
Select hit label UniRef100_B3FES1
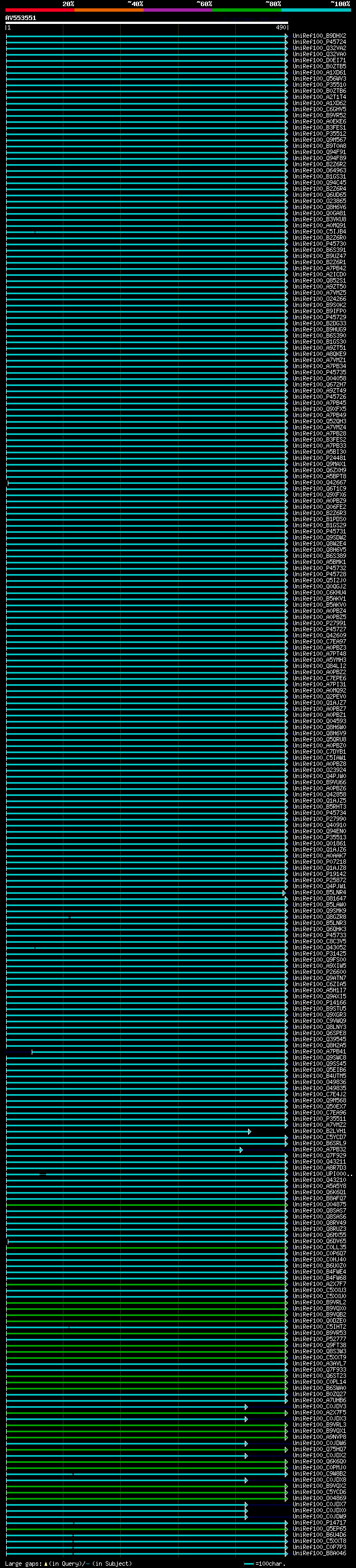pyautogui.click(x=319, y=128)
